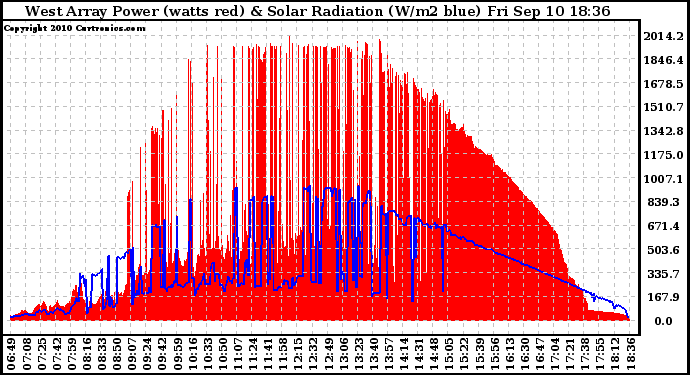Viewport: 690px width, 375px height.
Task: Click the y-axis value 2014.2
Action: point(663,36)
